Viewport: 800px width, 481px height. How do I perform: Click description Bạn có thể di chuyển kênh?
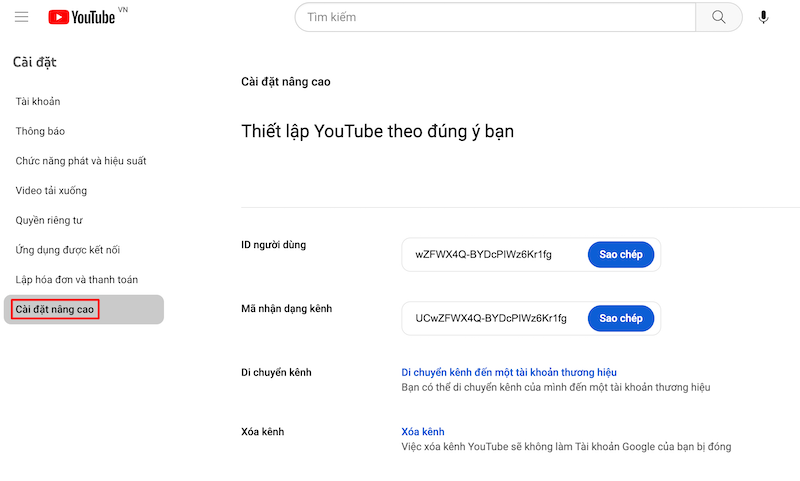tap(556, 387)
